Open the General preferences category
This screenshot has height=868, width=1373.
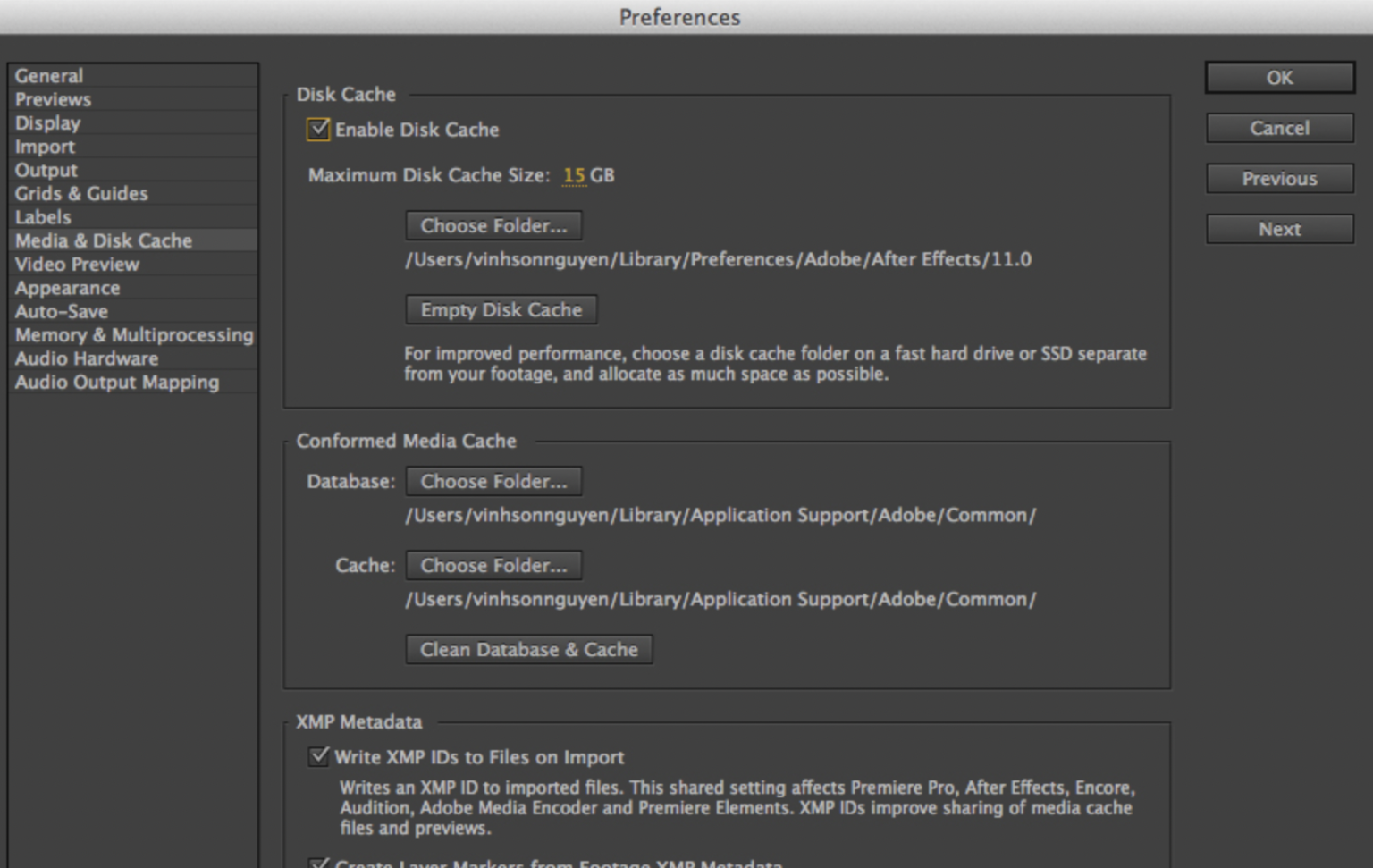[x=49, y=76]
